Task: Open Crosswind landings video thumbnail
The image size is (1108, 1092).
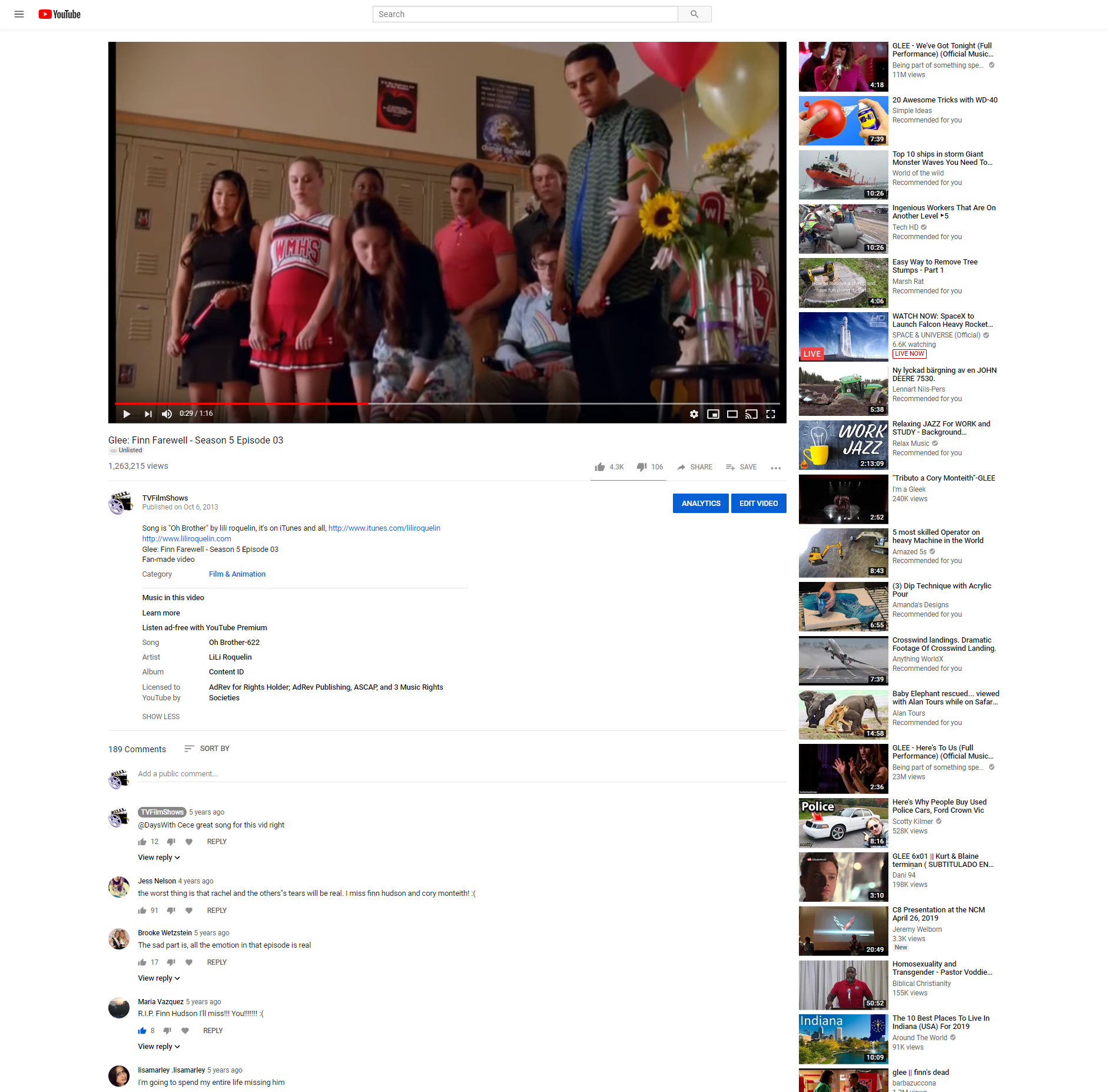Action: pos(843,661)
